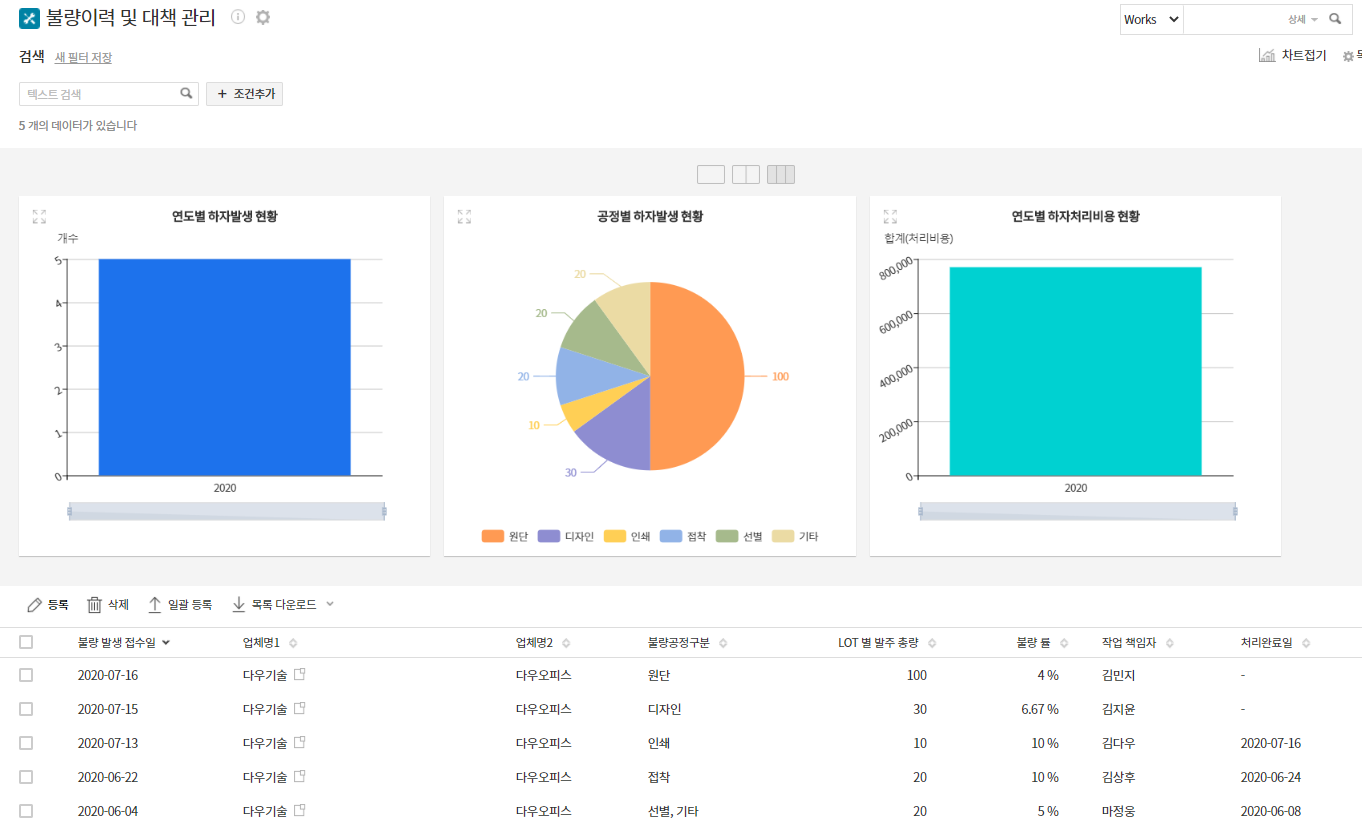Toggle the 기타 legend item in the pie chart
The width and height of the screenshot is (1362, 840).
point(795,537)
